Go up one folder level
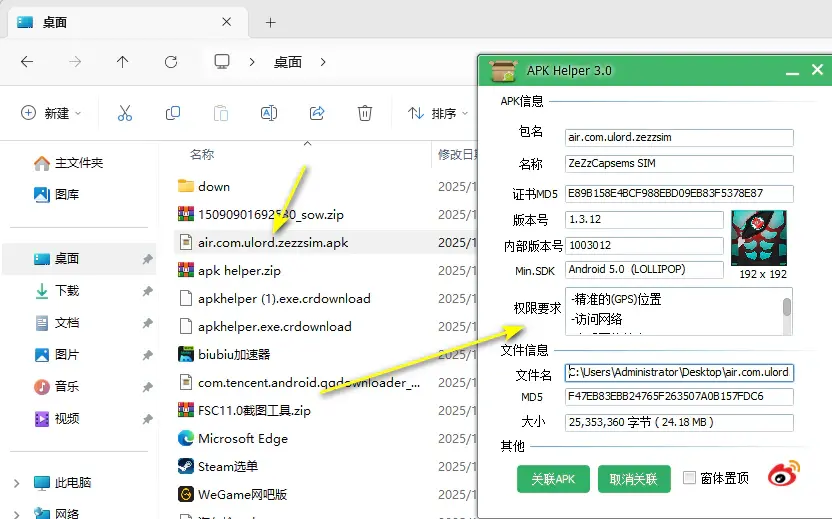Screen dimensions: 832x519 [x=123, y=62]
